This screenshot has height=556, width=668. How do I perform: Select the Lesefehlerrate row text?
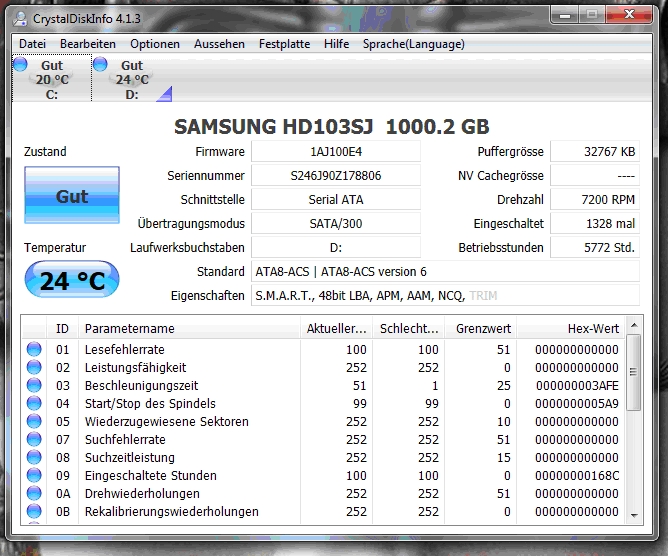pyautogui.click(x=124, y=349)
